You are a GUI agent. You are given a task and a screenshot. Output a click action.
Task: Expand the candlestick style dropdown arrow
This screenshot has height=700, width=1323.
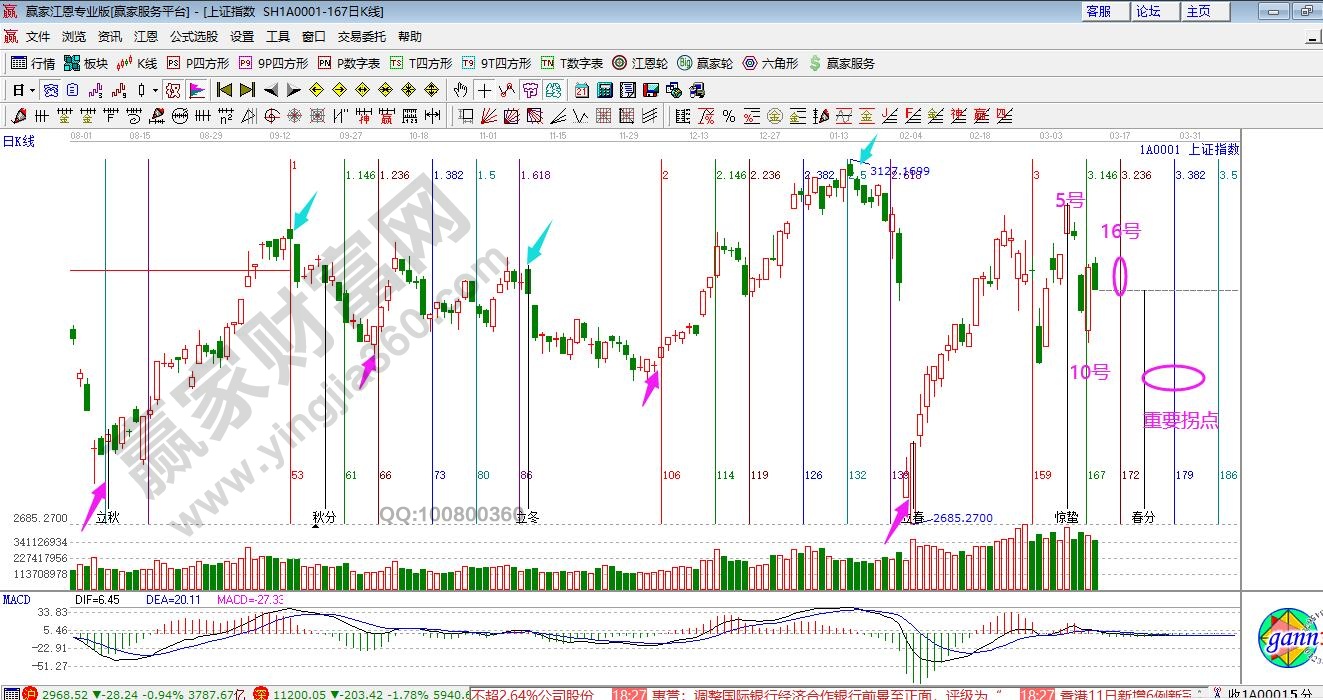pyautogui.click(x=156, y=90)
